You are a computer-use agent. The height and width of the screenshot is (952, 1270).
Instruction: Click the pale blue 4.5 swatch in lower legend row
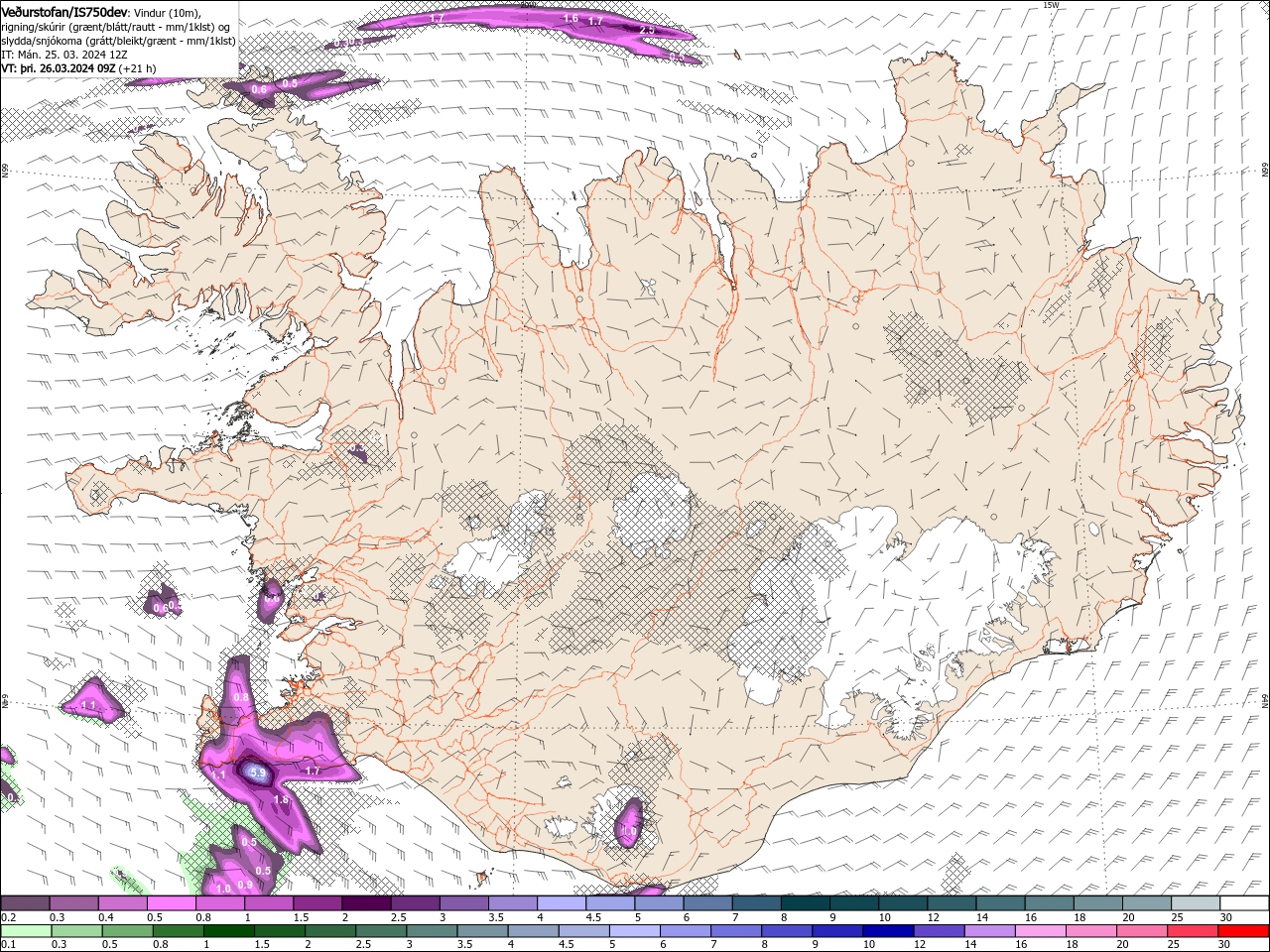pyautogui.click(x=584, y=931)
